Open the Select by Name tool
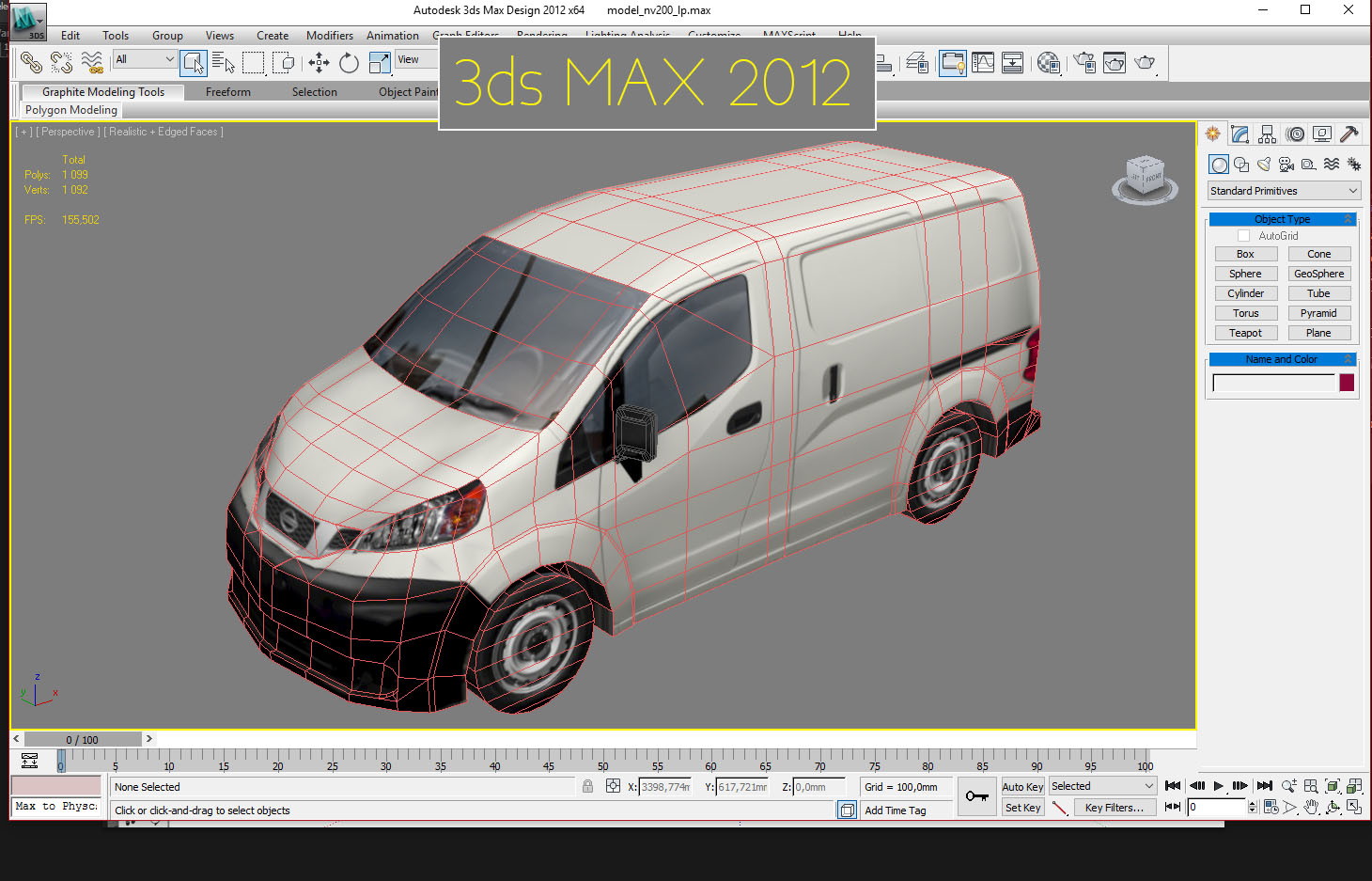 224,63
